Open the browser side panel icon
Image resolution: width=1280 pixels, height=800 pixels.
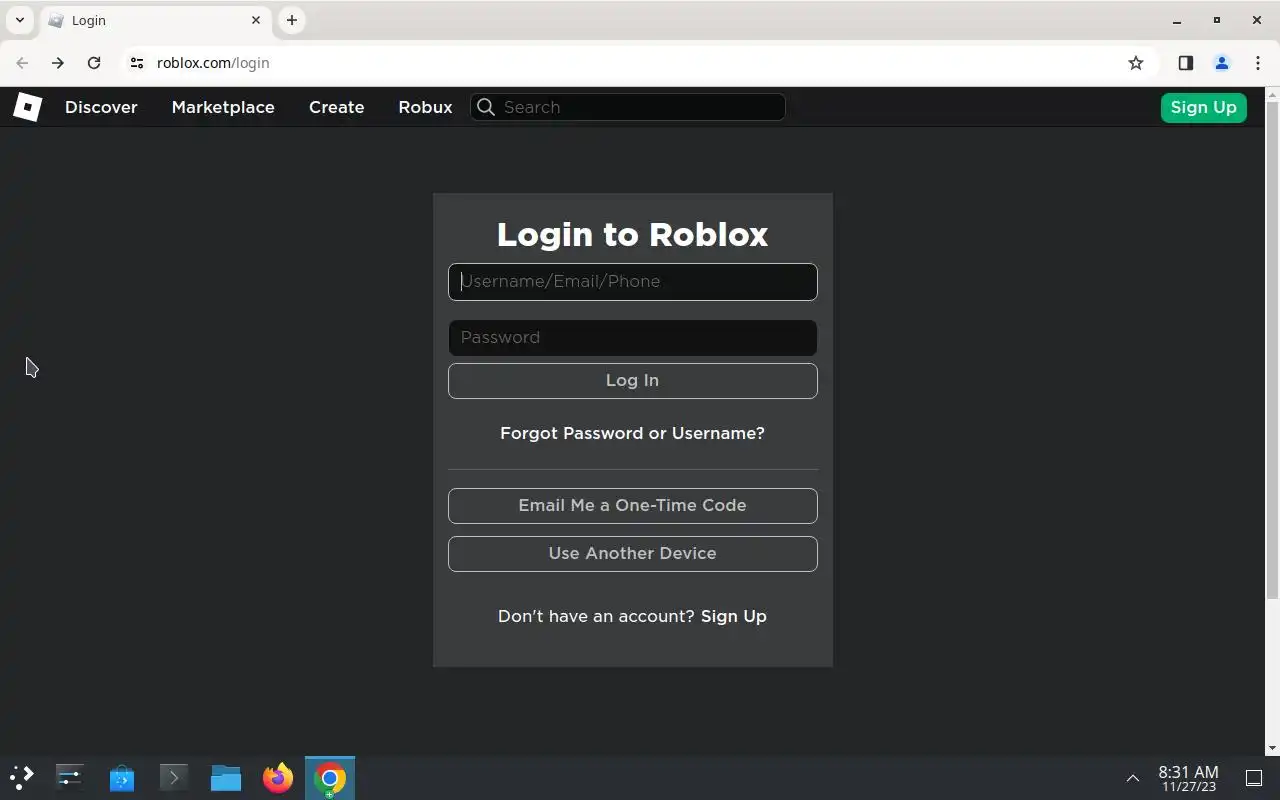point(1186,63)
